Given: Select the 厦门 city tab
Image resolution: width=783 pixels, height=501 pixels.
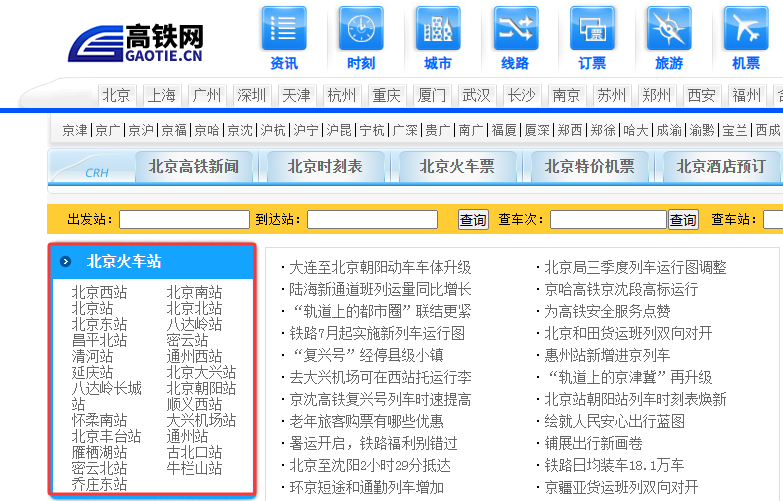Looking at the screenshot, I should (431, 95).
